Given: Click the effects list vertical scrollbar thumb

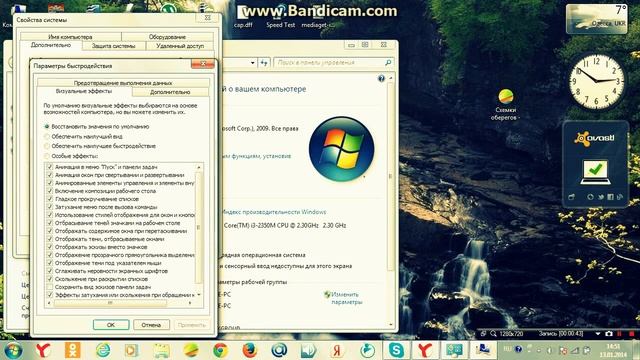Looking at the screenshot, I should [x=199, y=227].
